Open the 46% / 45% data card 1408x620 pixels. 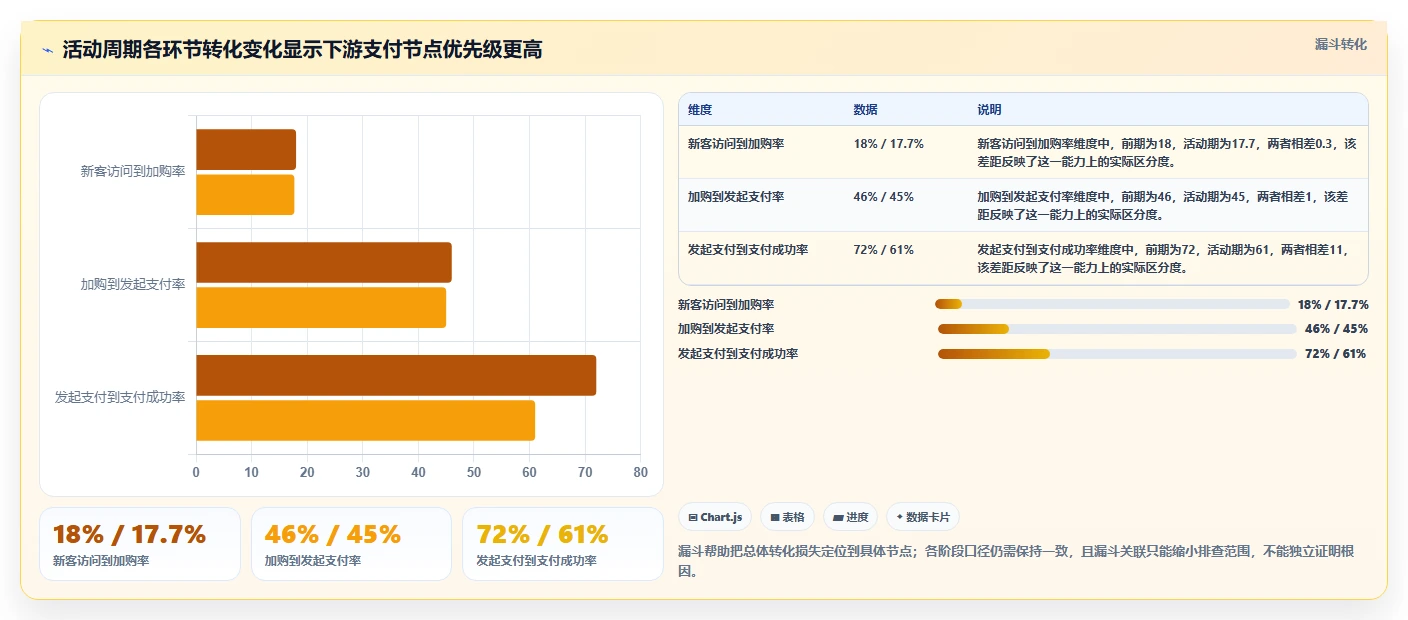click(x=352, y=544)
